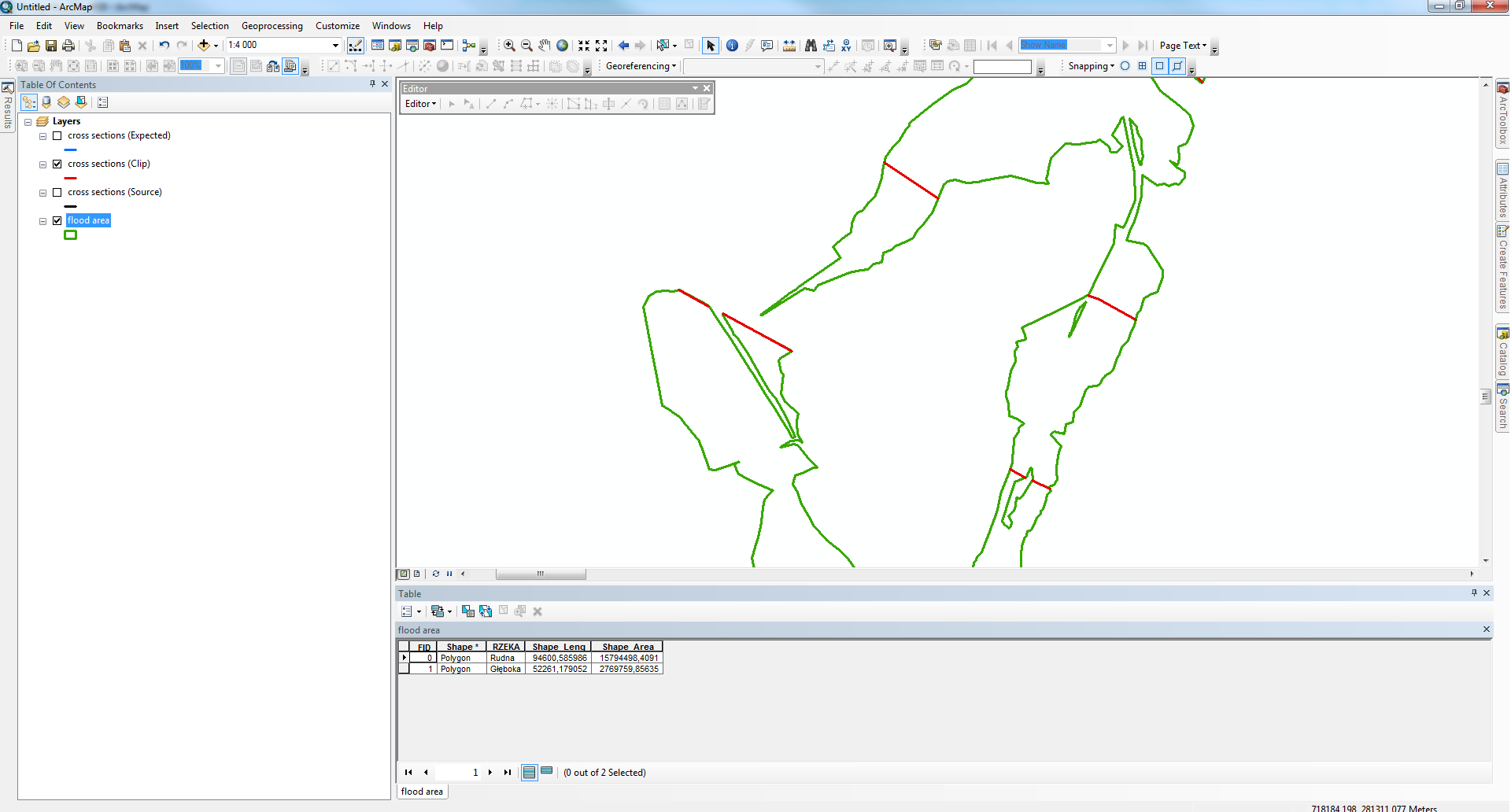The image size is (1511, 812).
Task: Select the Measure ruler tool
Action: (789, 46)
